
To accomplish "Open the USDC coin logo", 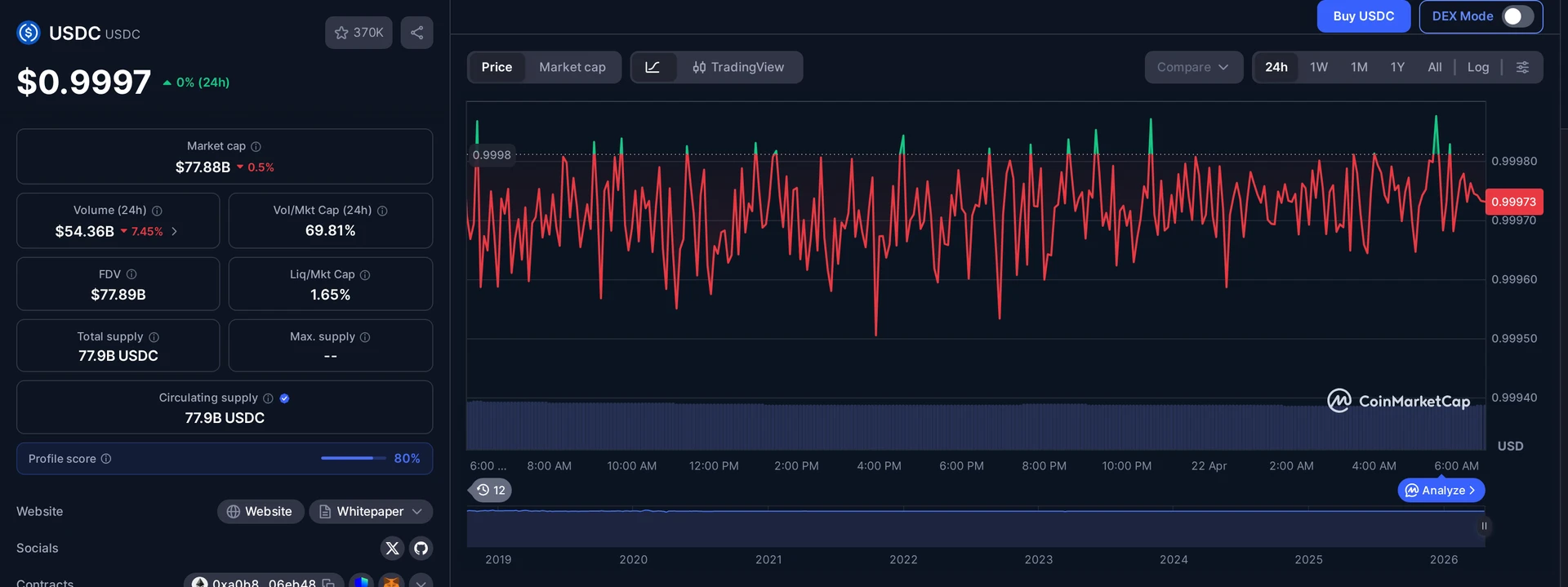I will 29,33.
